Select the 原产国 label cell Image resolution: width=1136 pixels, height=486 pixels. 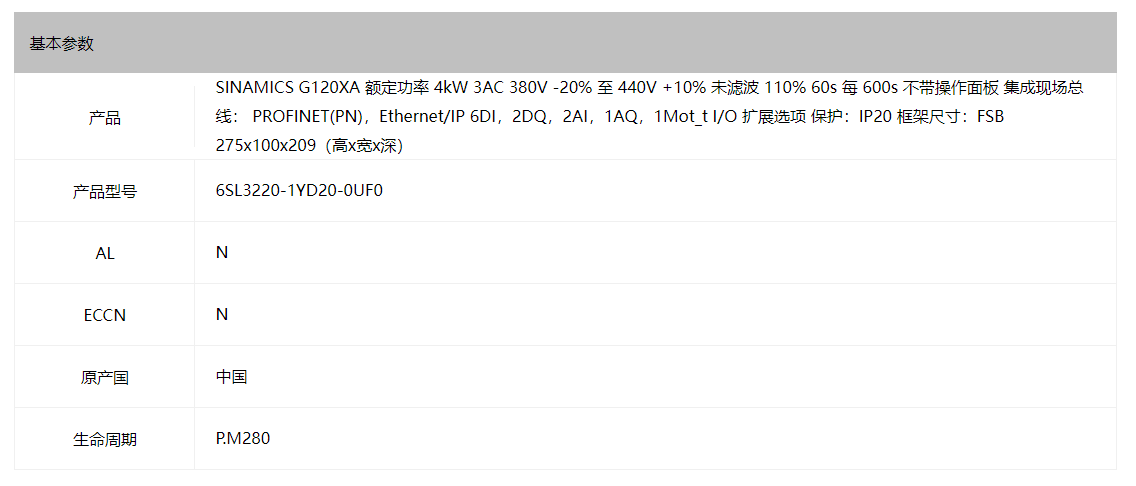click(x=104, y=377)
